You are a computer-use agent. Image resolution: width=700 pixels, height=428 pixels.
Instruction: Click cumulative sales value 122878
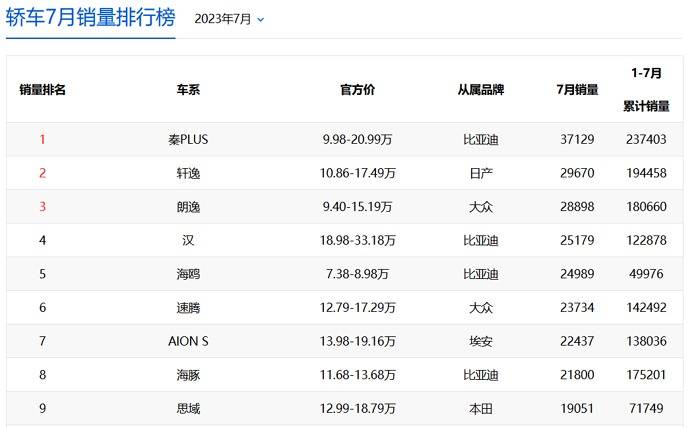tap(646, 241)
